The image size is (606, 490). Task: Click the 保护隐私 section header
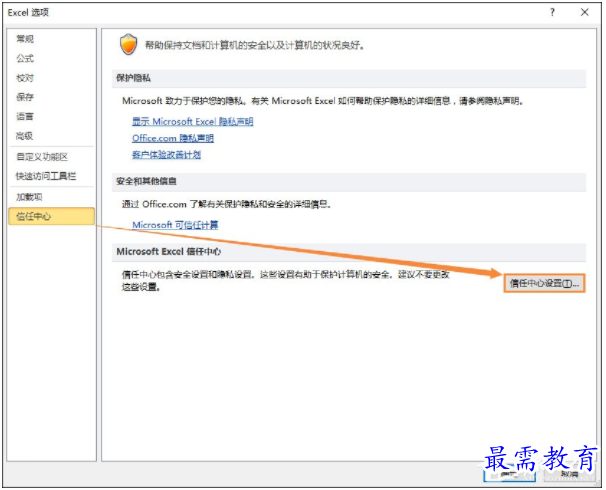coord(349,78)
